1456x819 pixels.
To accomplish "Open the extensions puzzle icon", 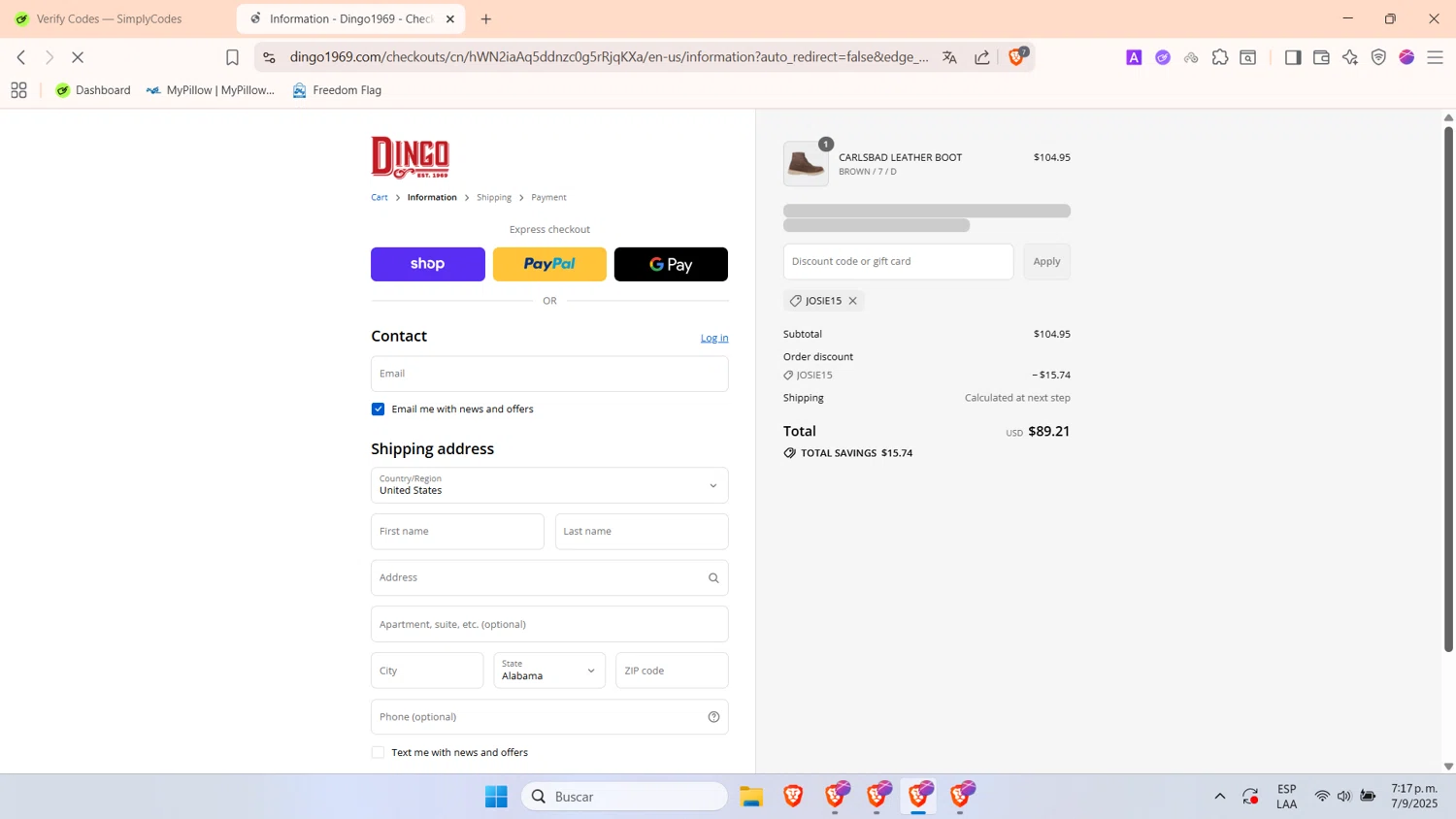I will pyautogui.click(x=1220, y=57).
